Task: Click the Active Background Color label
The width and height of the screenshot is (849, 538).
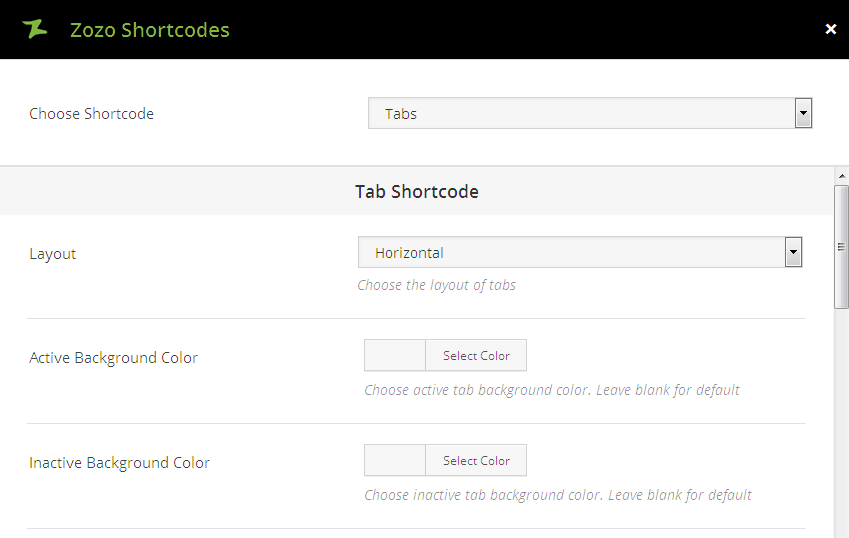Action: [114, 358]
